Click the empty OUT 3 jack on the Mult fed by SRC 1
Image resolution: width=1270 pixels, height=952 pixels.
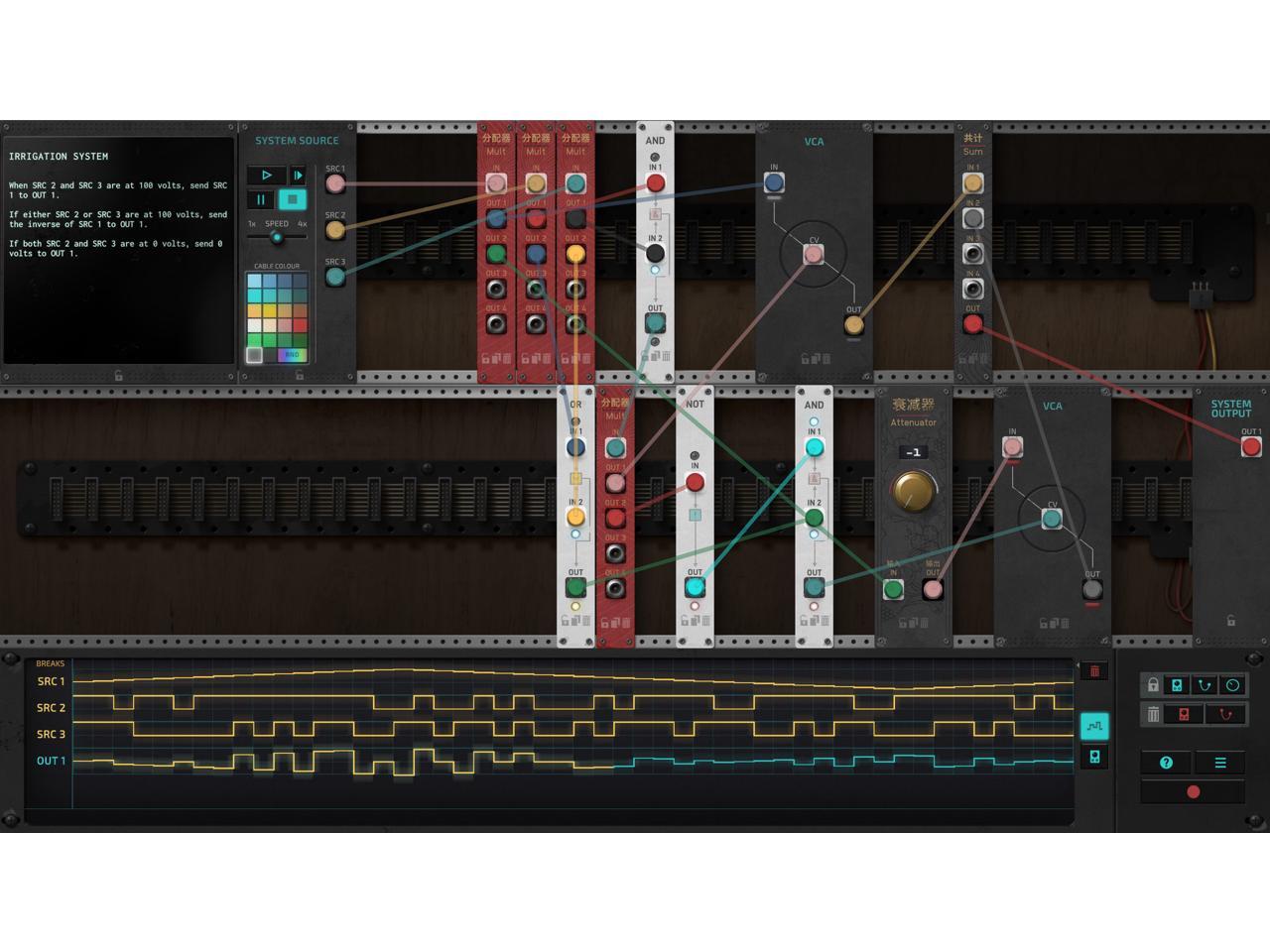coord(496,289)
